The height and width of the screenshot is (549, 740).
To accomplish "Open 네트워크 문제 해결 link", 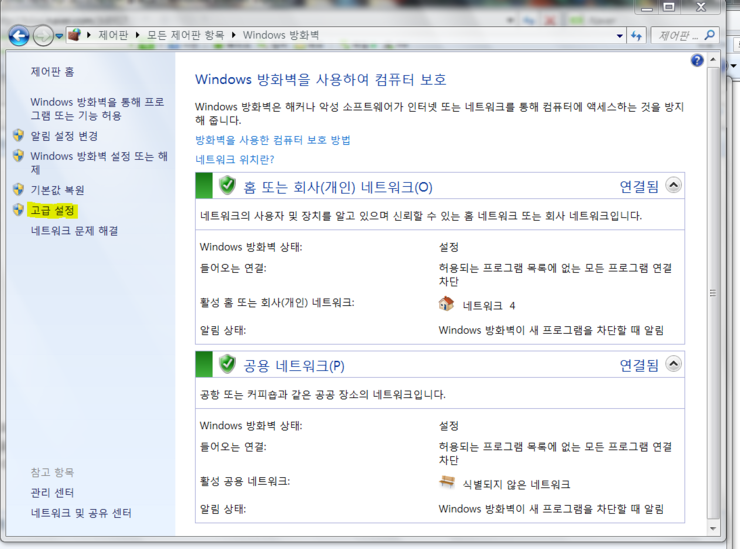I will (x=74, y=230).
